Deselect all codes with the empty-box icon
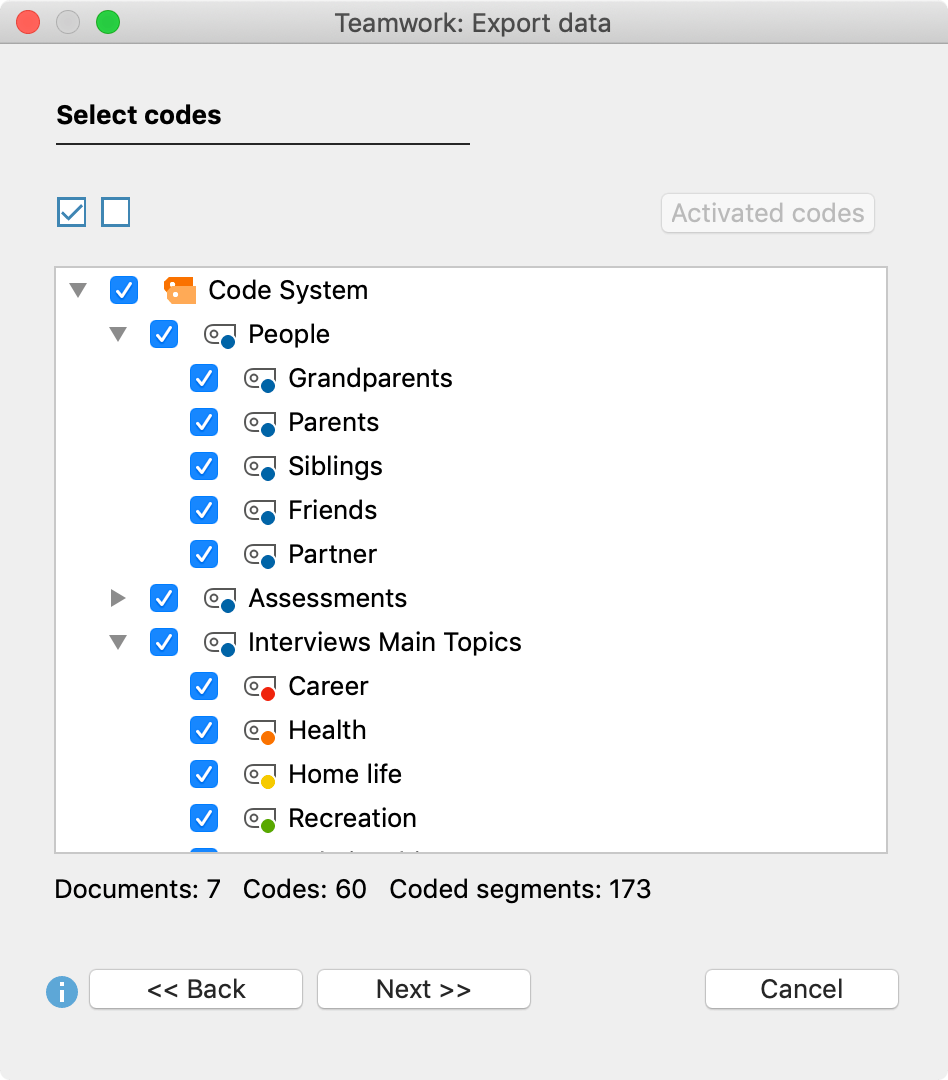 coord(116,212)
